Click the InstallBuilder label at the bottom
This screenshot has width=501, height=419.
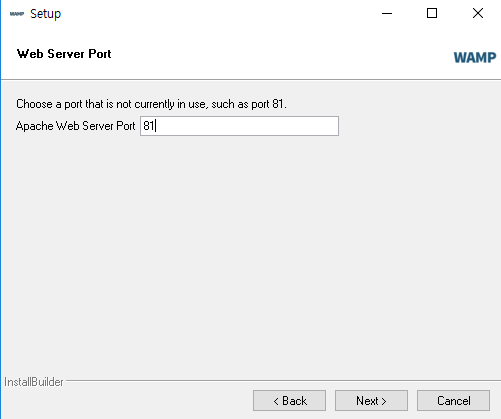(x=34, y=382)
